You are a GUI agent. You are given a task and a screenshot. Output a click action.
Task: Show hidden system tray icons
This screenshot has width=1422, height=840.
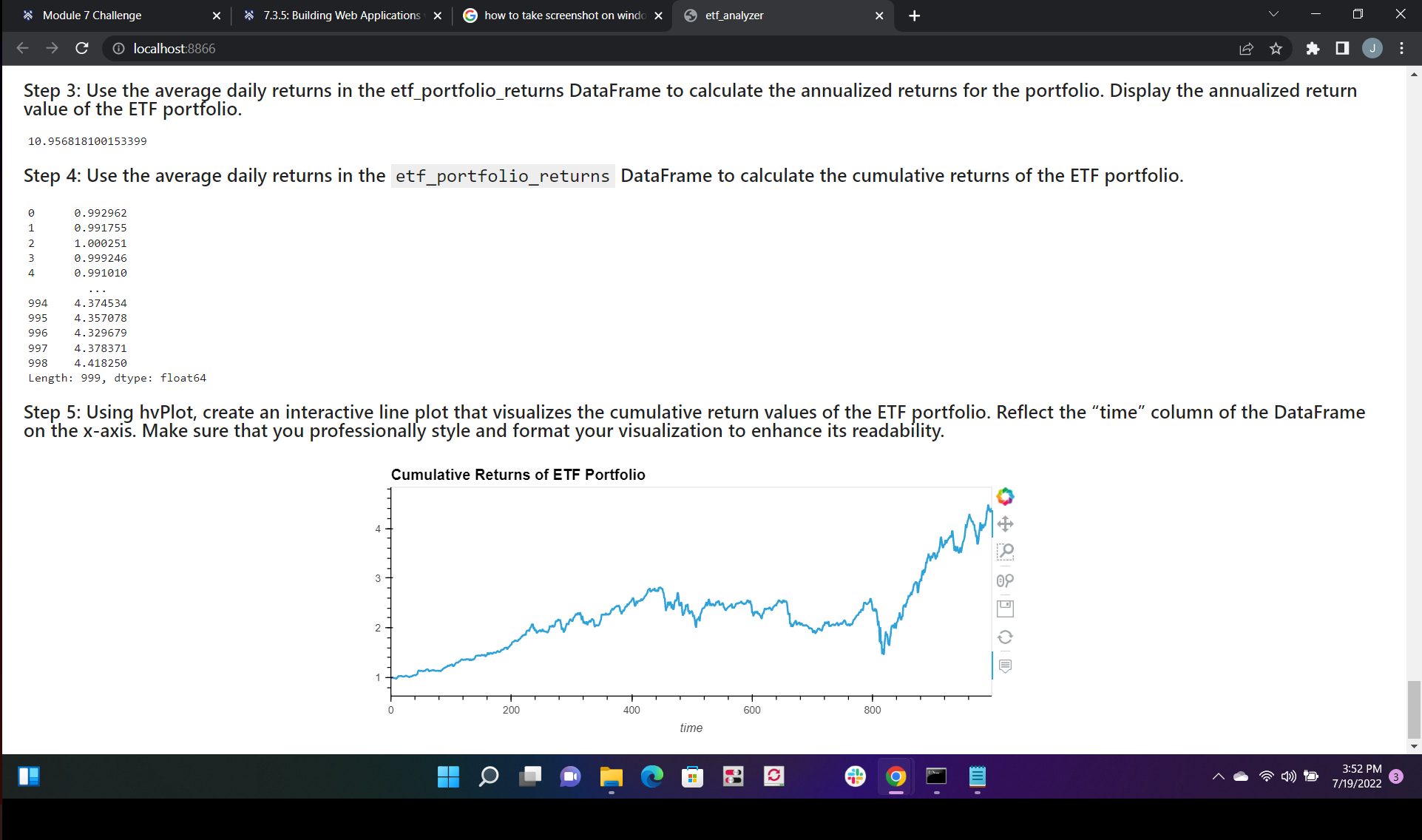point(1218,776)
